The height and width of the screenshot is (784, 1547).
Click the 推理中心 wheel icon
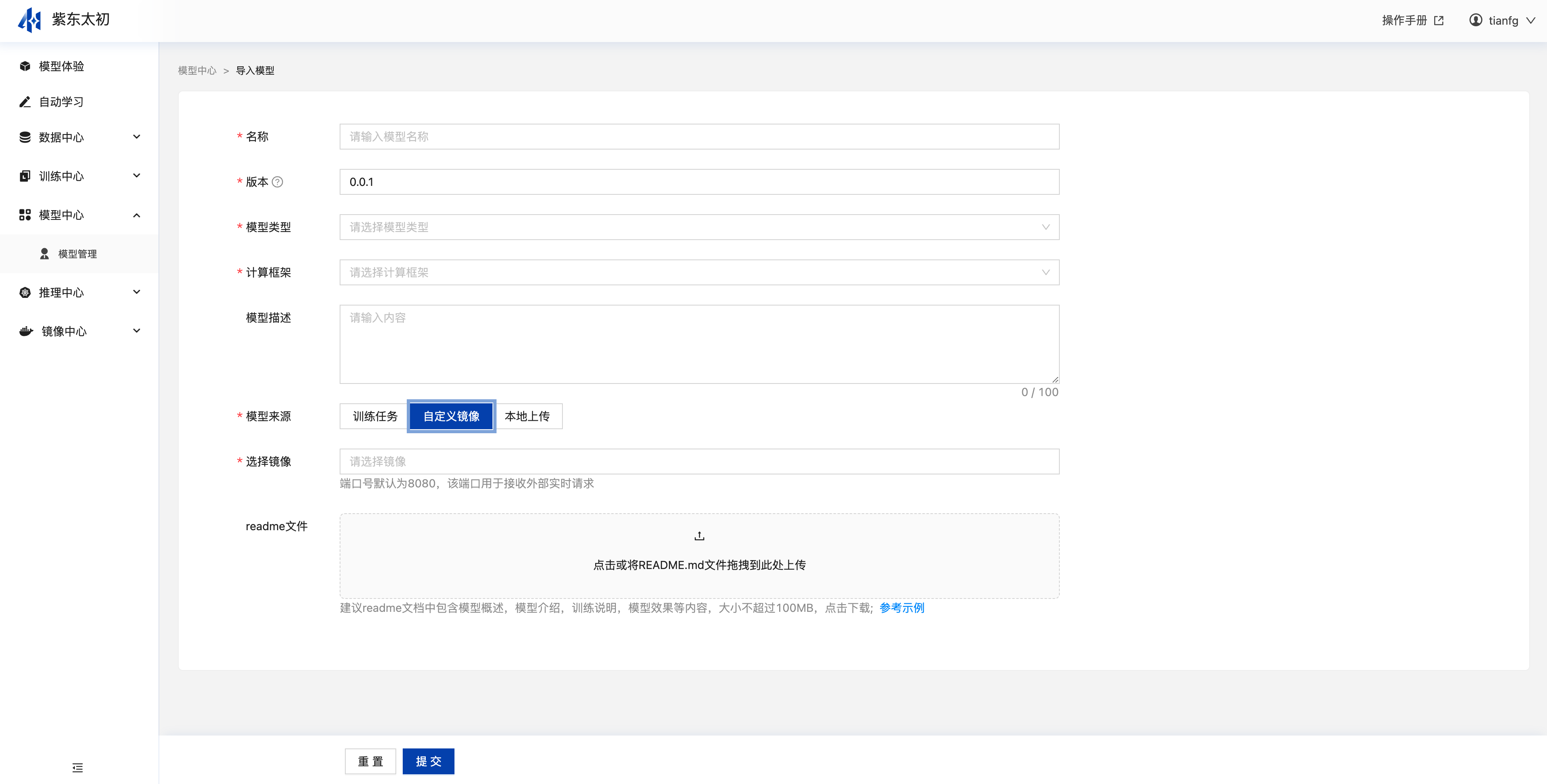click(25, 292)
